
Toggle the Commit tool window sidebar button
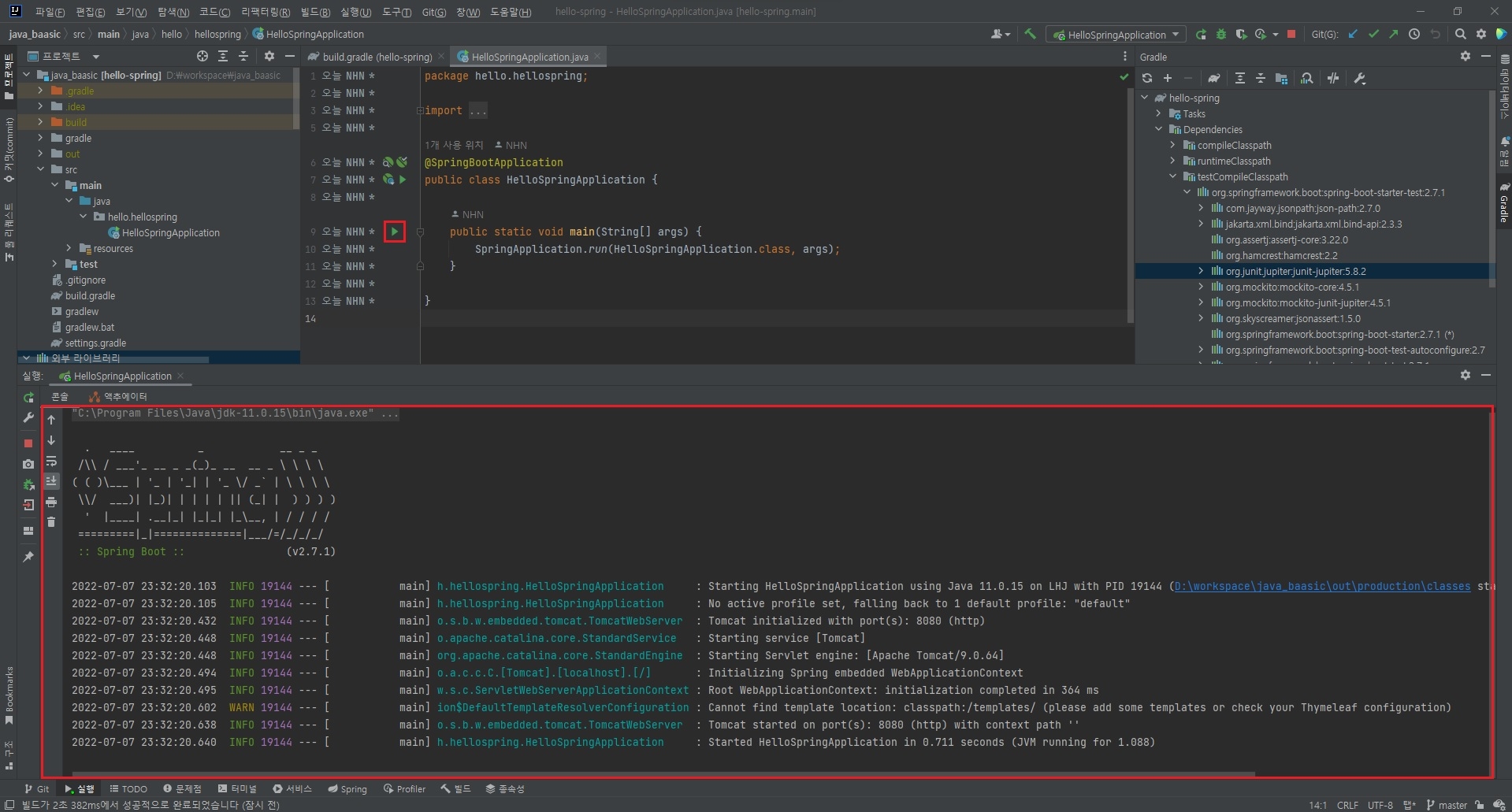(x=9, y=150)
